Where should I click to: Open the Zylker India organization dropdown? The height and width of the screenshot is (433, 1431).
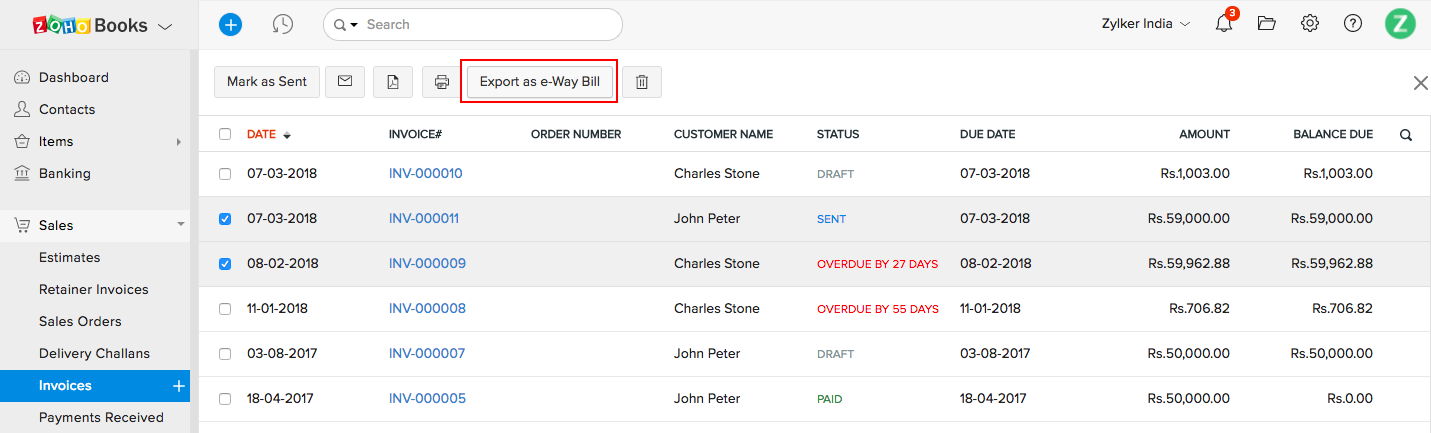[x=1145, y=24]
